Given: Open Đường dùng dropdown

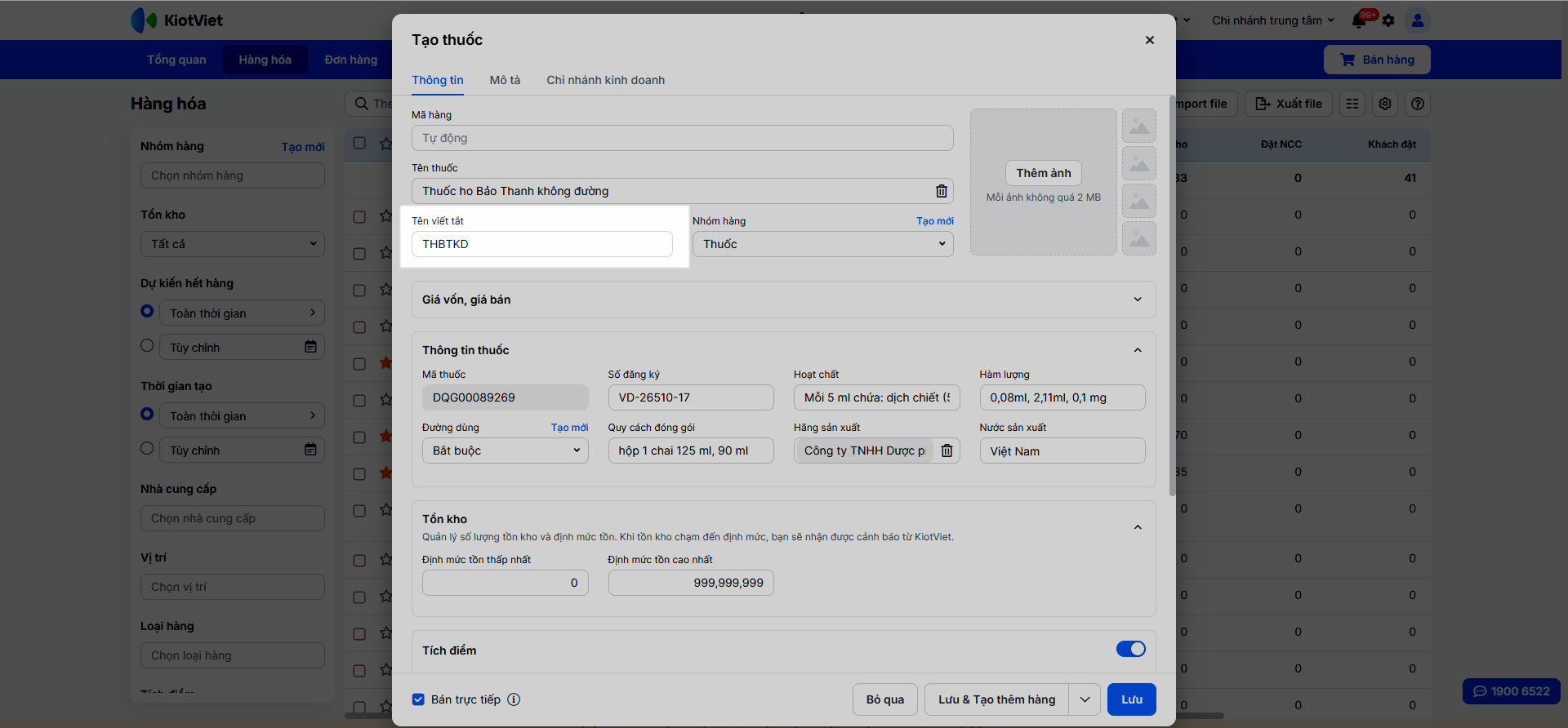Looking at the screenshot, I should pos(505,451).
